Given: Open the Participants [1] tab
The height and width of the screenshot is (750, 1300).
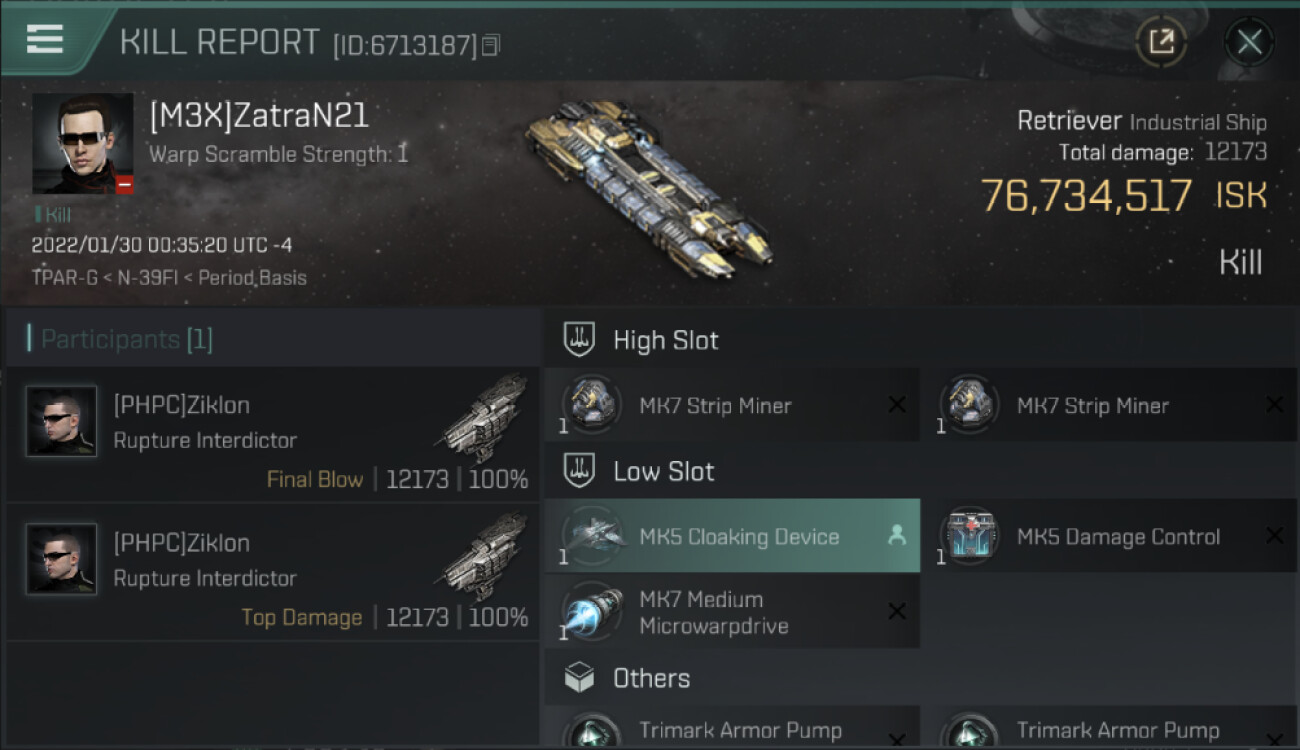Looking at the screenshot, I should pyautogui.click(x=126, y=340).
